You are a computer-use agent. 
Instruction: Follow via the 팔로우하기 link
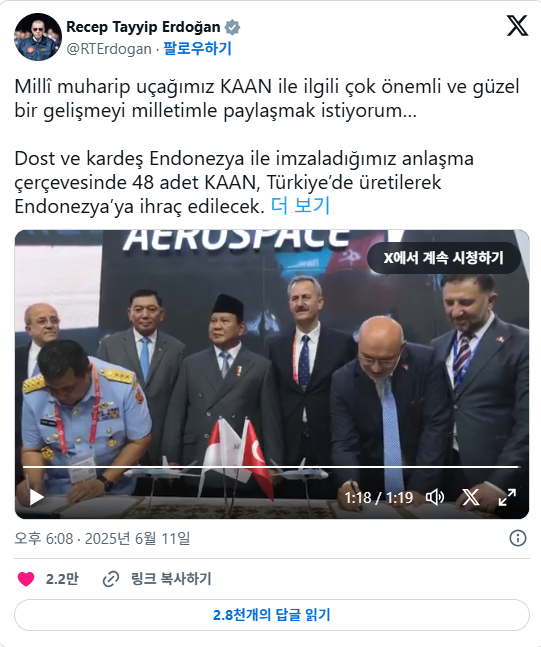197,49
